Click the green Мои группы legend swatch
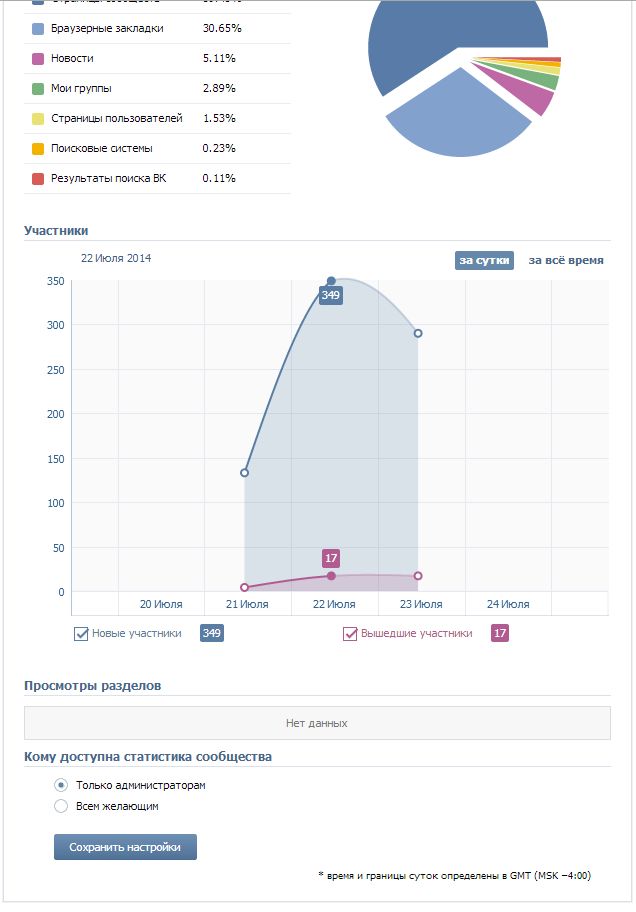 [x=38, y=89]
